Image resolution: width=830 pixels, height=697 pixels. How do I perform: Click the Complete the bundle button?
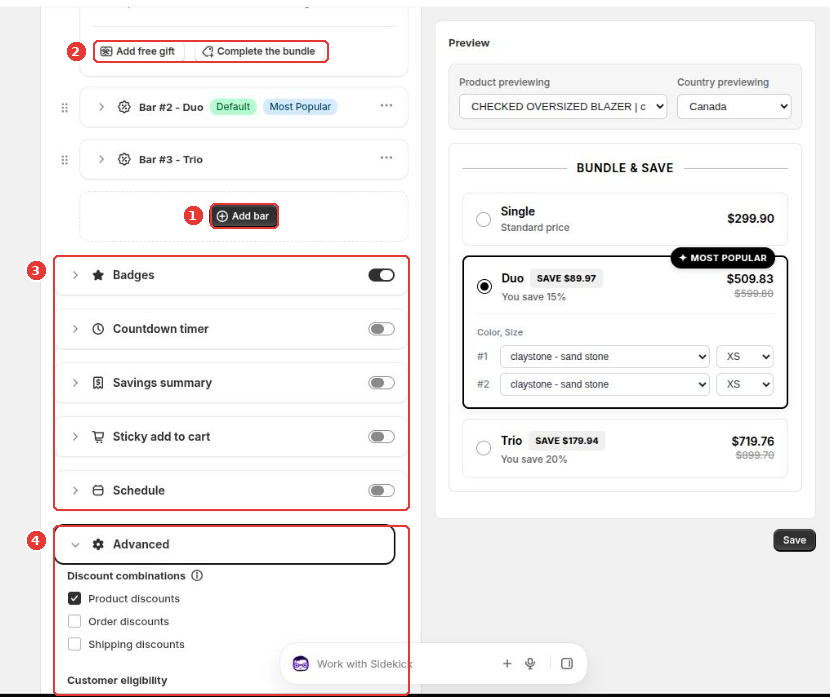[x=260, y=51]
